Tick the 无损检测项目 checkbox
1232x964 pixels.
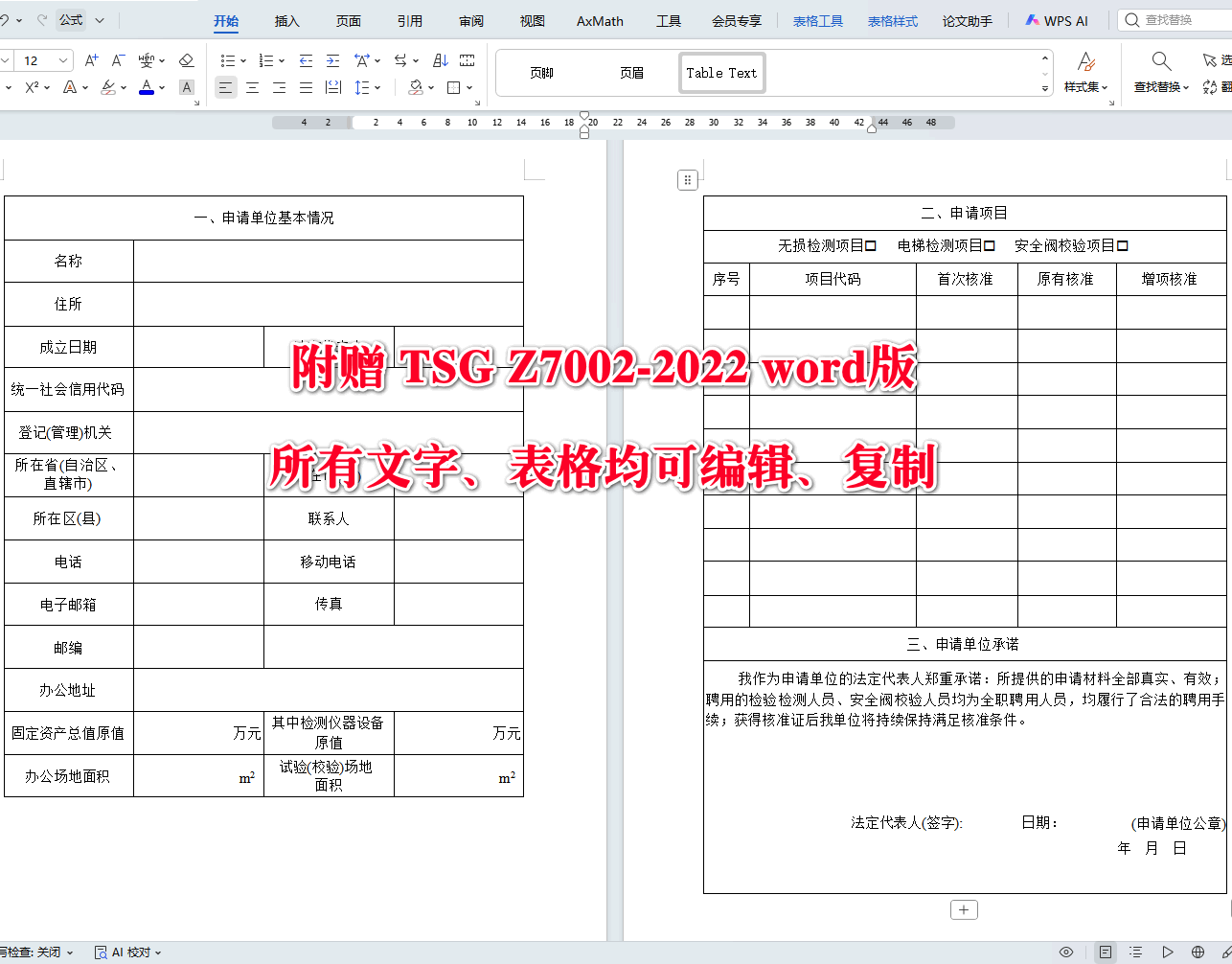(871, 246)
